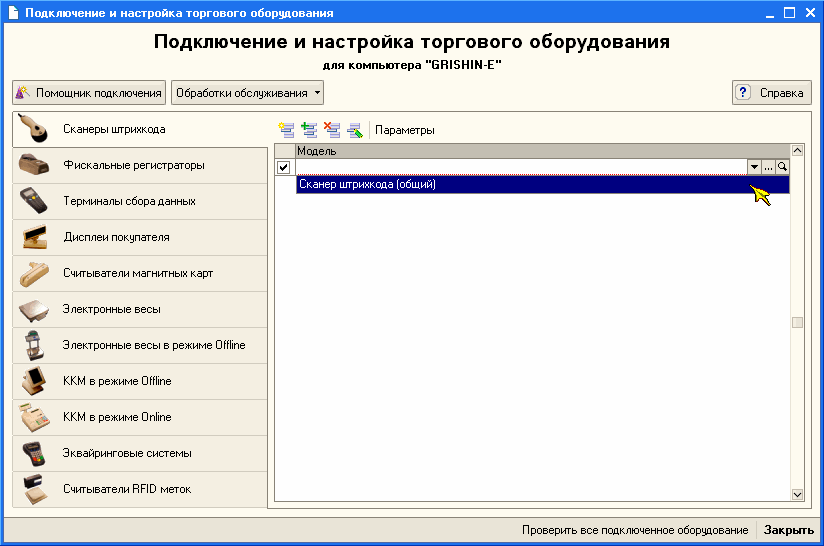Click the table scrollbar up arrow
Viewport: 824px width, 546px height.
pos(797,151)
